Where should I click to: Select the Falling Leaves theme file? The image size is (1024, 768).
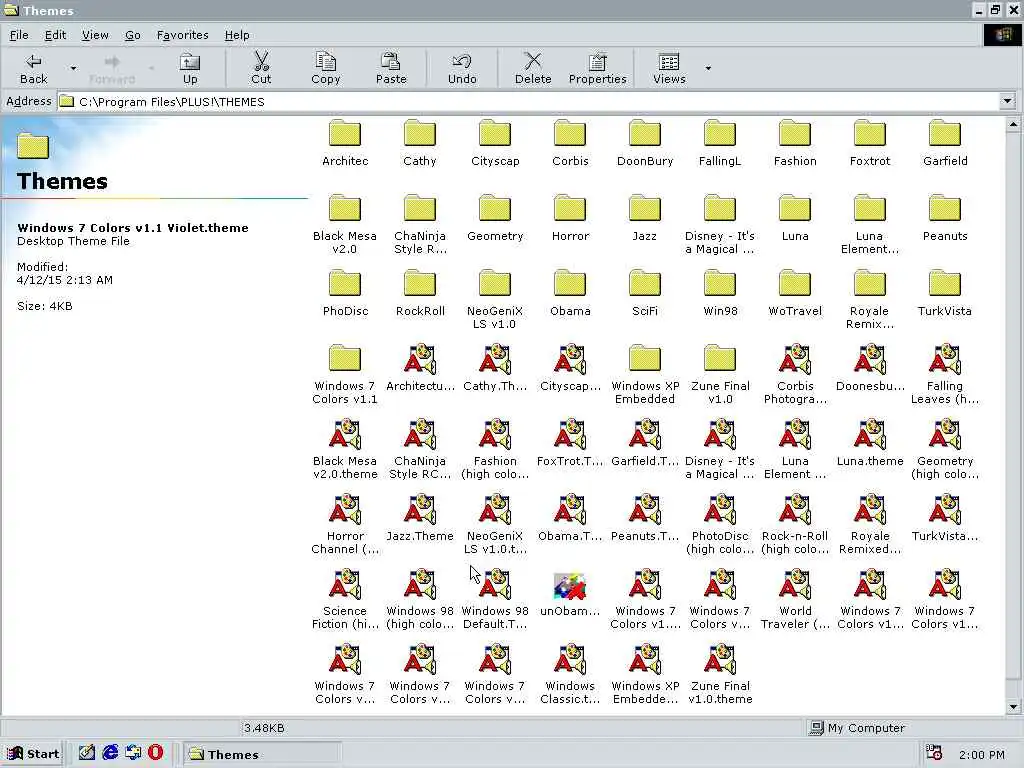(945, 375)
